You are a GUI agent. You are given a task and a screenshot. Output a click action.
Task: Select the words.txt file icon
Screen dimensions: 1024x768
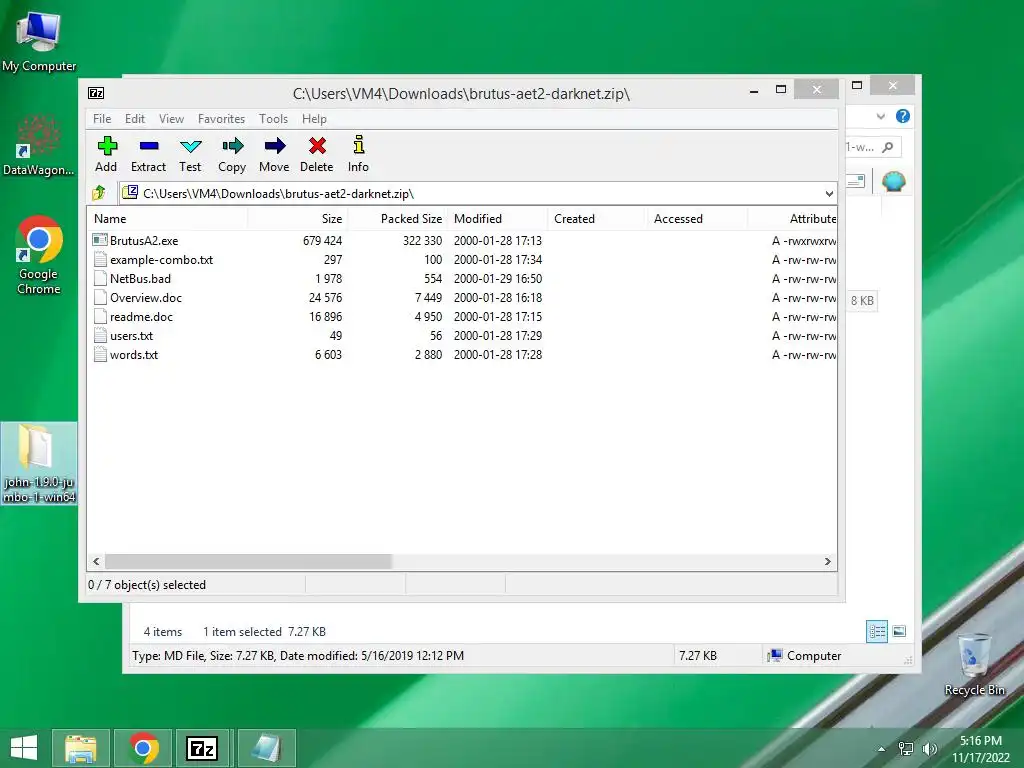click(100, 354)
